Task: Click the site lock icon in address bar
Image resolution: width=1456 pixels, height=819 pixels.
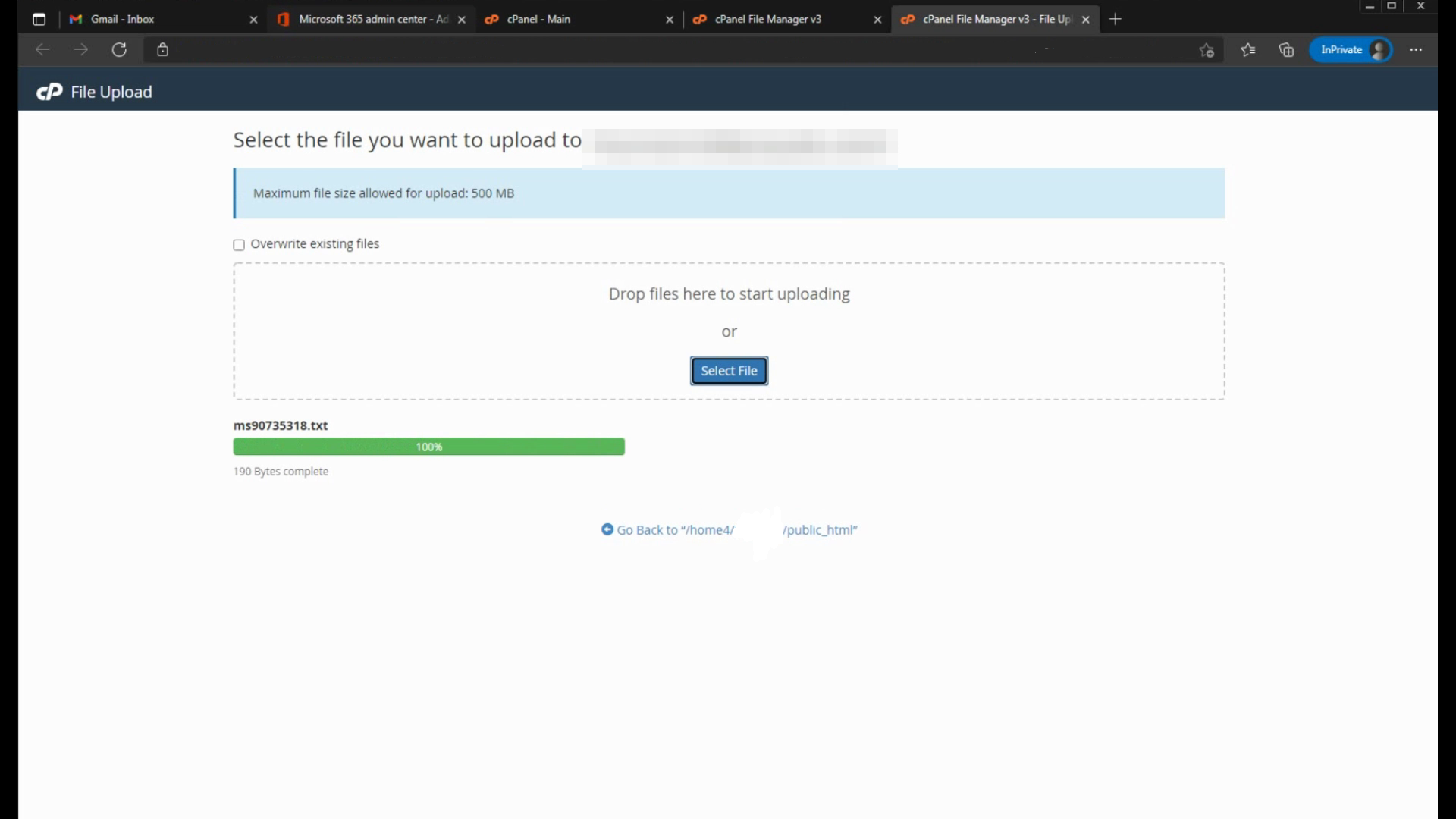Action: pyautogui.click(x=162, y=50)
